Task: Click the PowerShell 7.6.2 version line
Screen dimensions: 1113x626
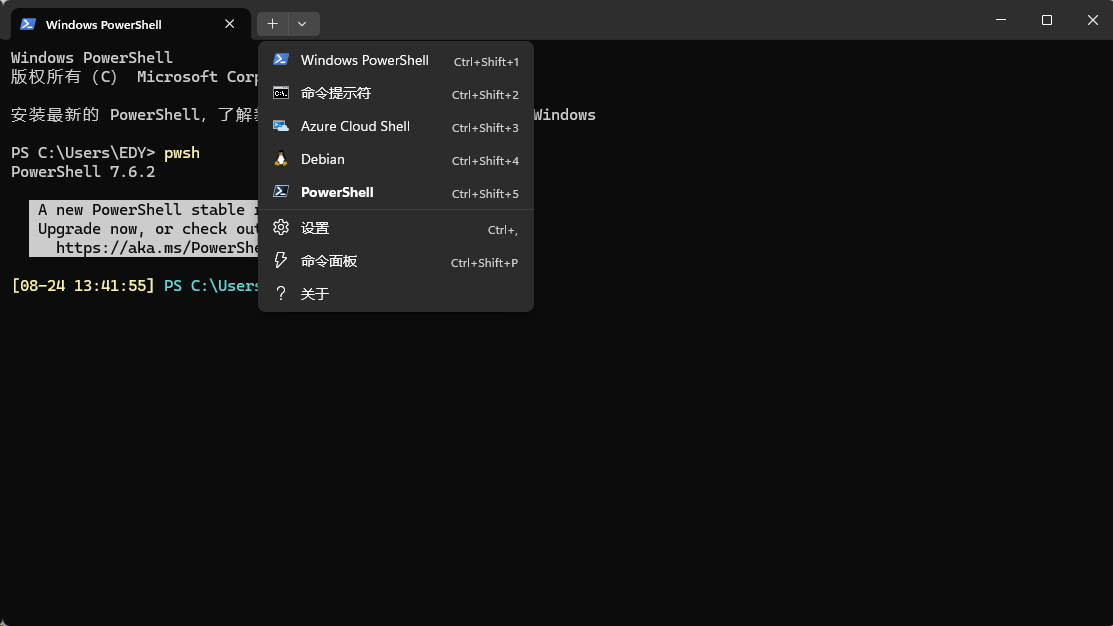Action: (x=83, y=172)
